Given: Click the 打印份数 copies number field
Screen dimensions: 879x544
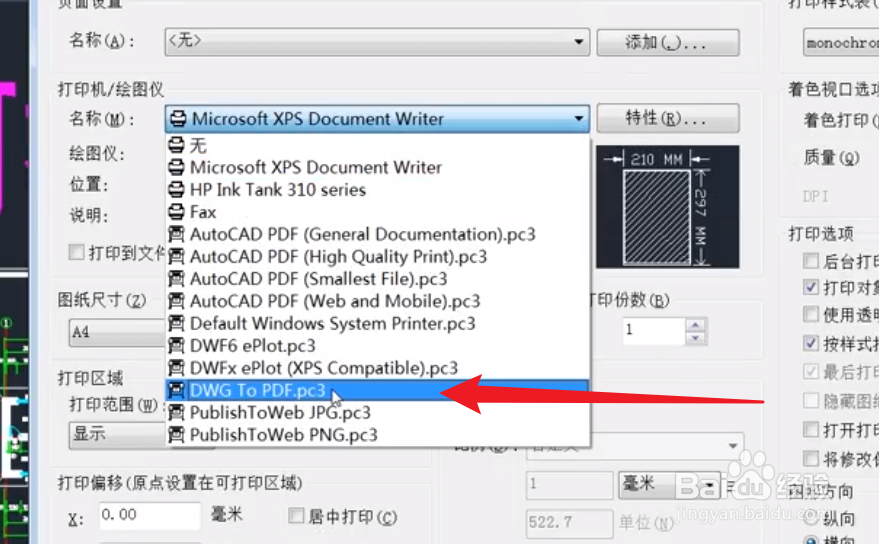Looking at the screenshot, I should pos(654,331).
